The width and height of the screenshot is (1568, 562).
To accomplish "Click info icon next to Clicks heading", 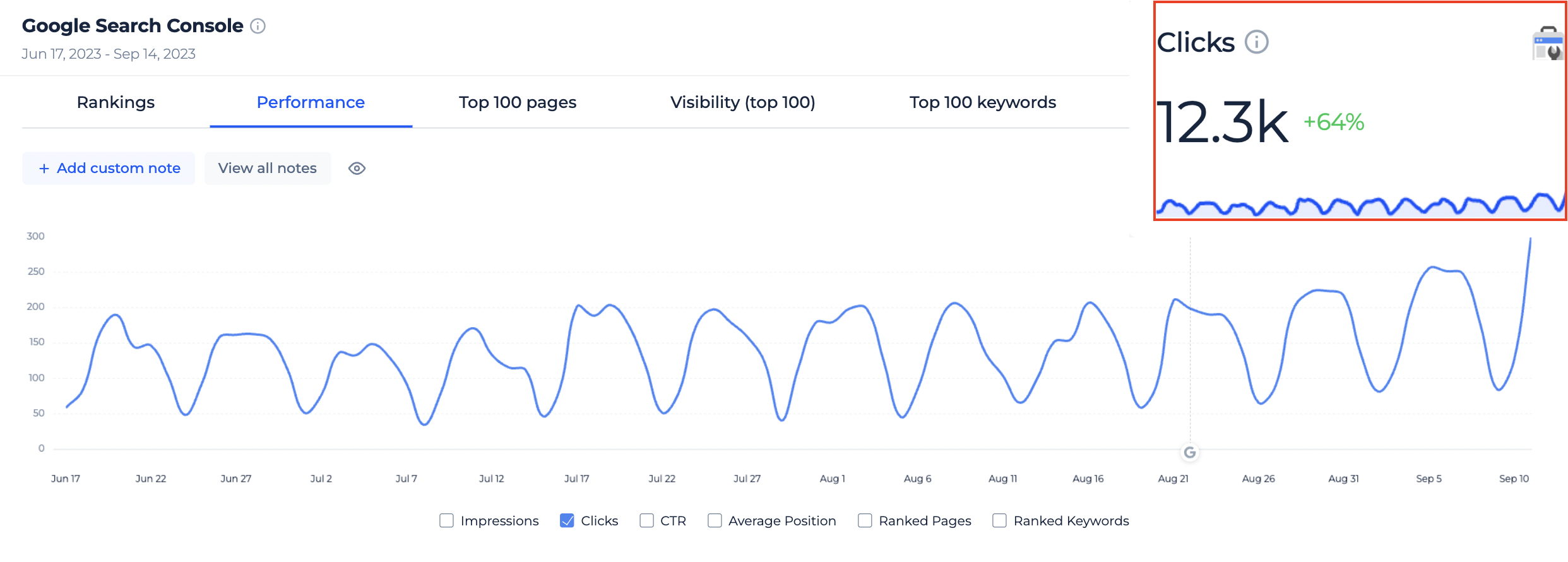I will 1256,42.
